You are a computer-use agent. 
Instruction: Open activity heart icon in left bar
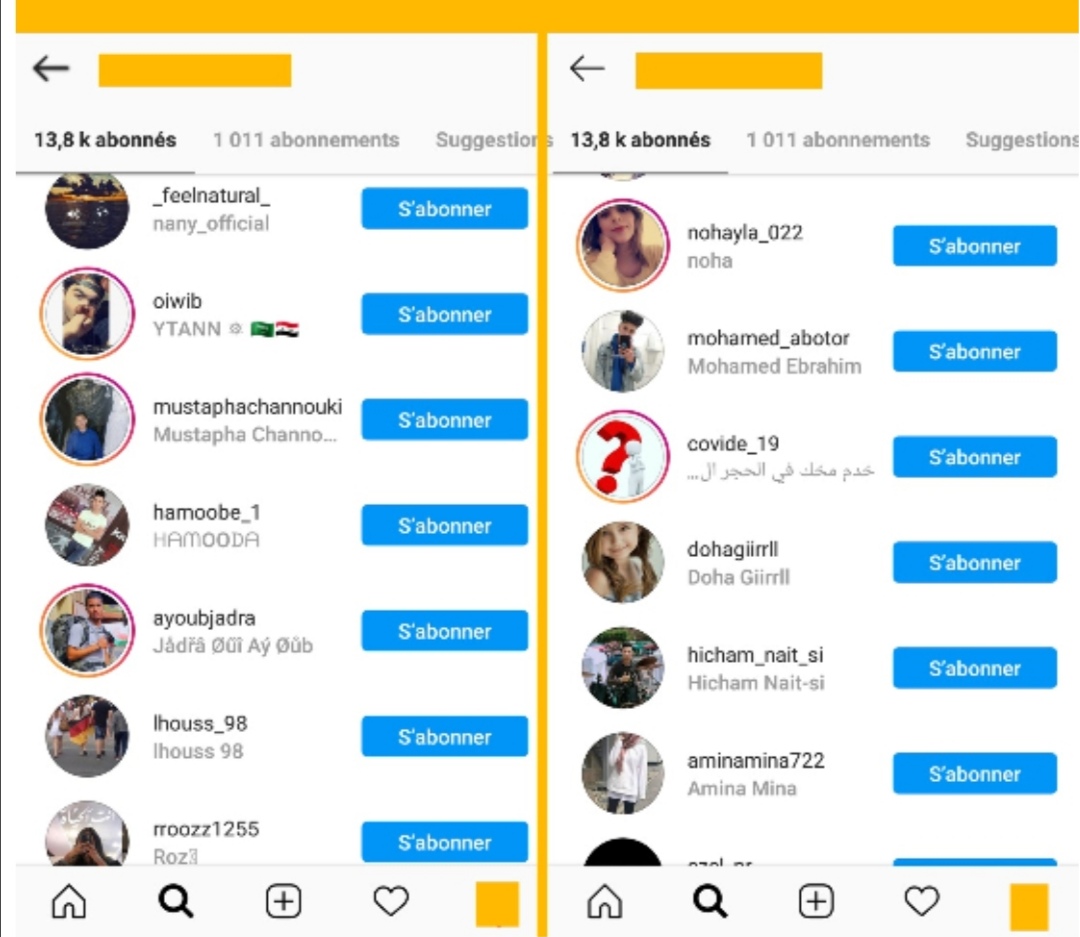(x=391, y=901)
